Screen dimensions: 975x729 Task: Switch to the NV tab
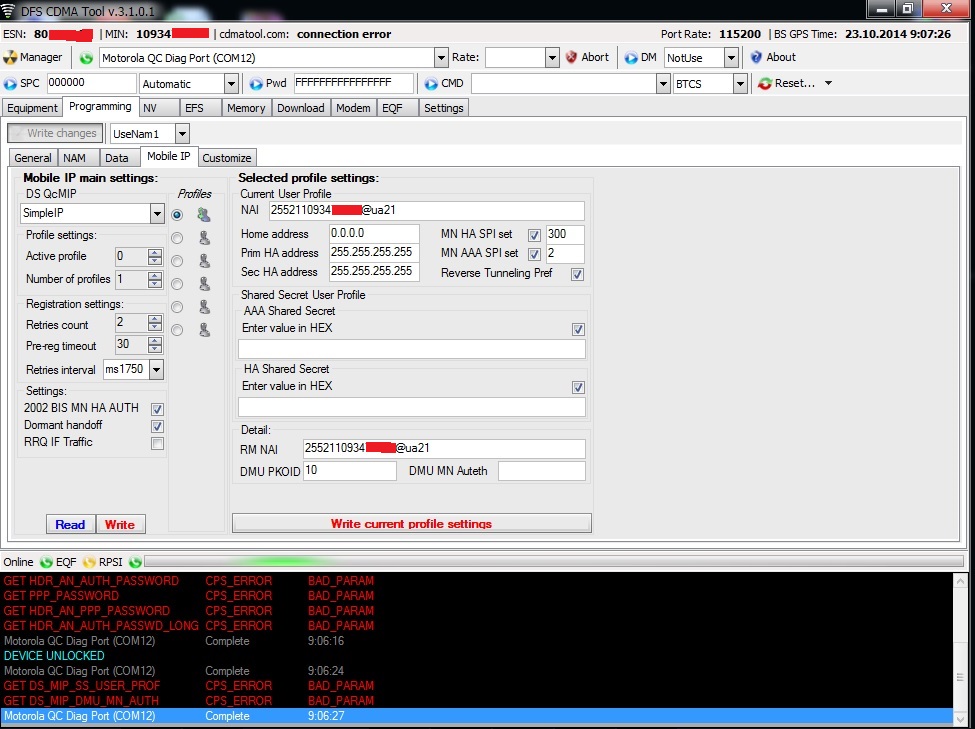click(159, 108)
